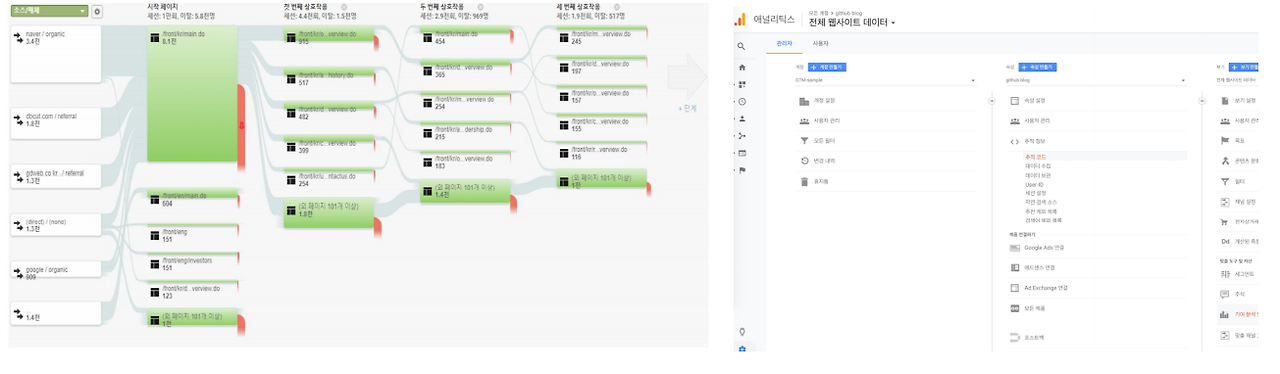Viewport: 1280px width, 374px height.
Task: Click the /front/kr/main.do starting page node
Action: [192, 94]
